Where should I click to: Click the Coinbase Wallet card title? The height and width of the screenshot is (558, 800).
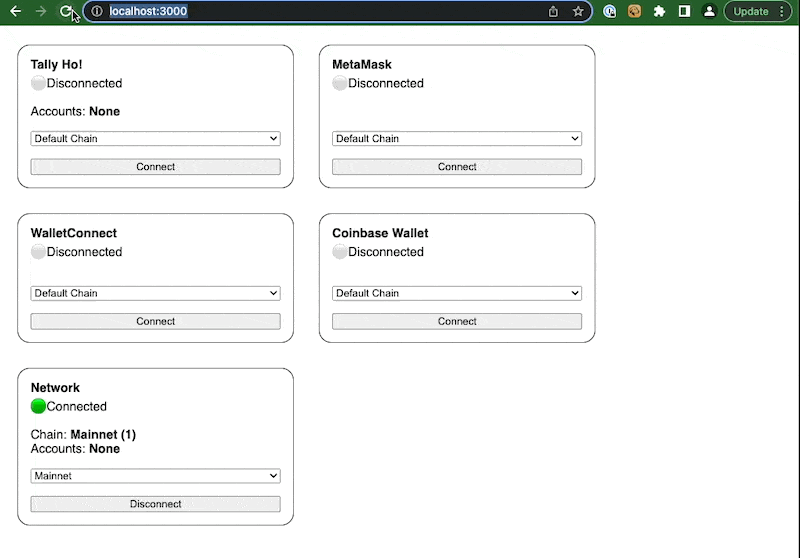[380, 233]
